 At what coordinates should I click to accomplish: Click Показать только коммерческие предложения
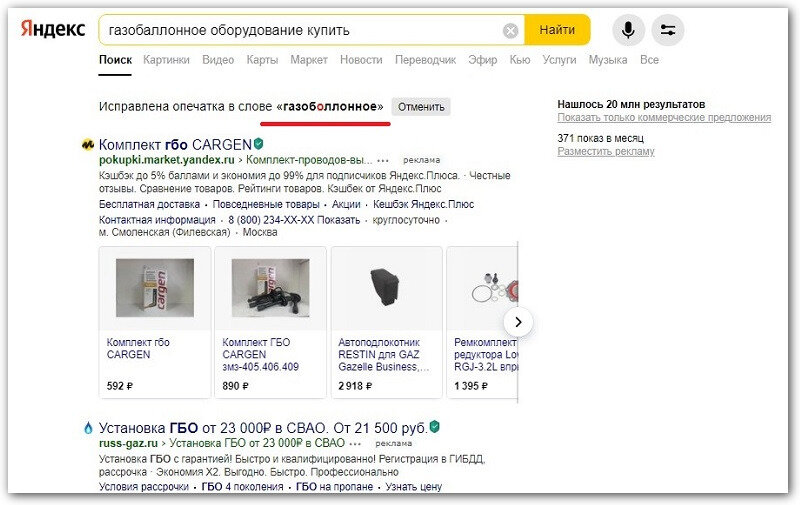[664, 117]
